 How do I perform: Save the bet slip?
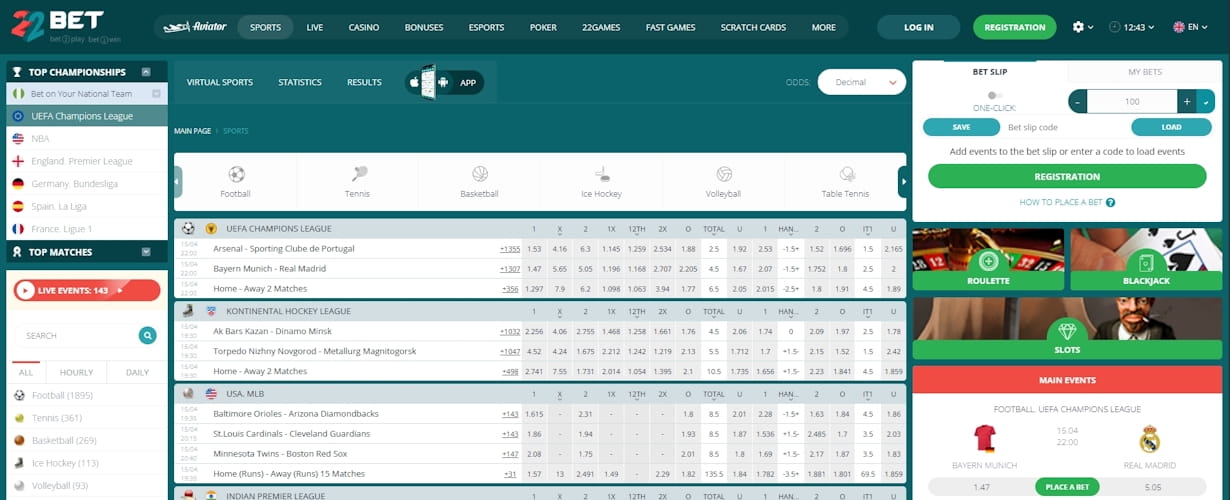(961, 127)
